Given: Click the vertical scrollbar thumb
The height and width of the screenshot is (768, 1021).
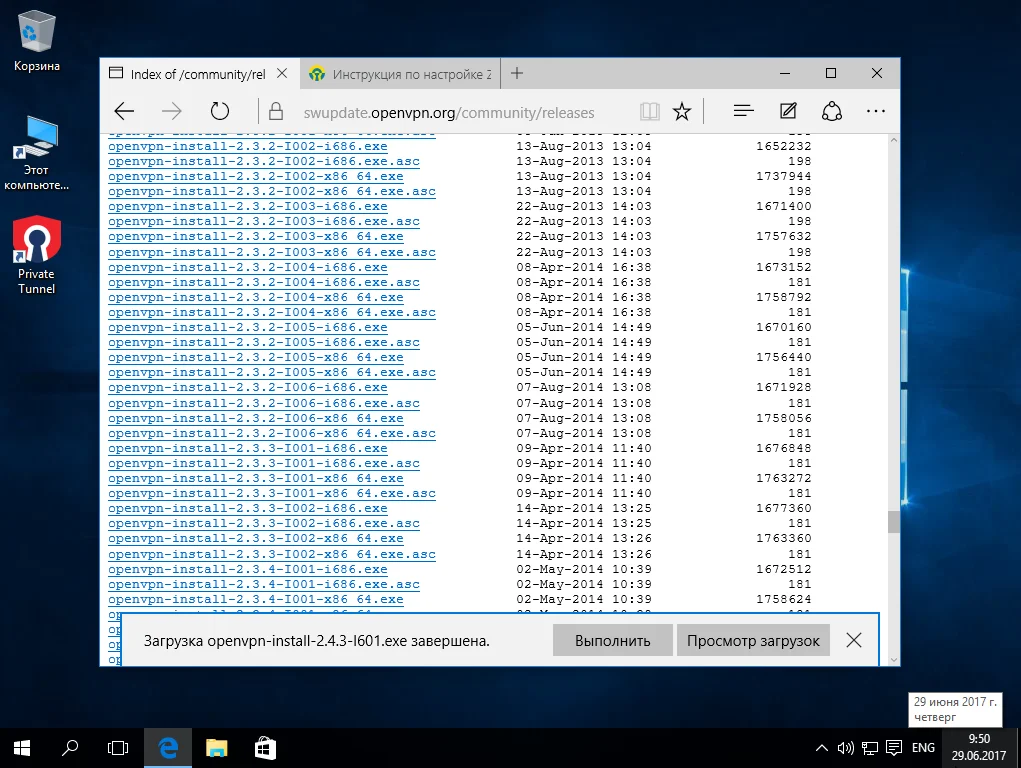Looking at the screenshot, I should tap(893, 522).
